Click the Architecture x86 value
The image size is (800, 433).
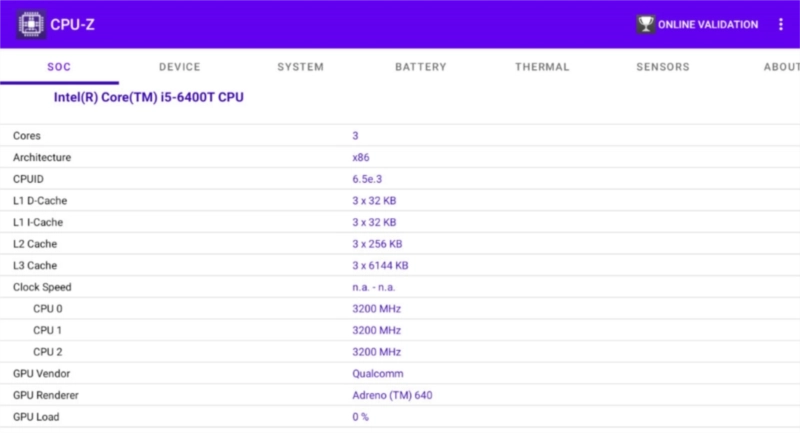pos(361,157)
